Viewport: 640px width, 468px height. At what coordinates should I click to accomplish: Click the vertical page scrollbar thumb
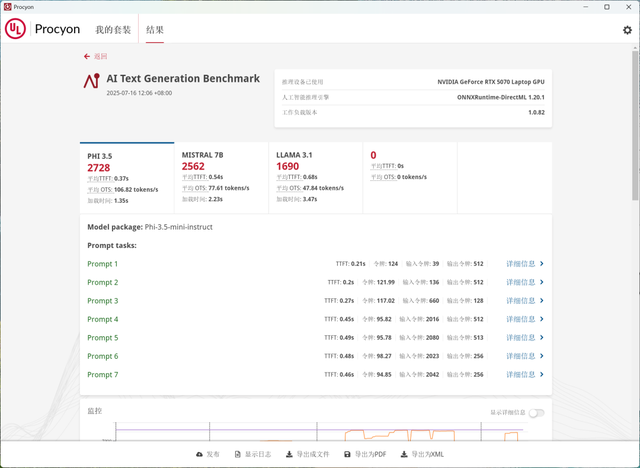pos(635,125)
